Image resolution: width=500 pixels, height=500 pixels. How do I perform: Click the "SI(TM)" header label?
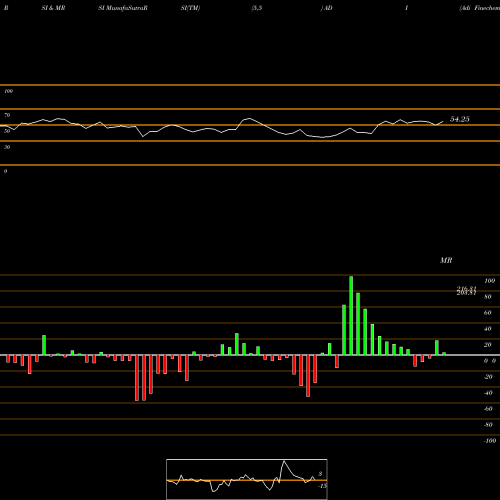click(x=190, y=8)
